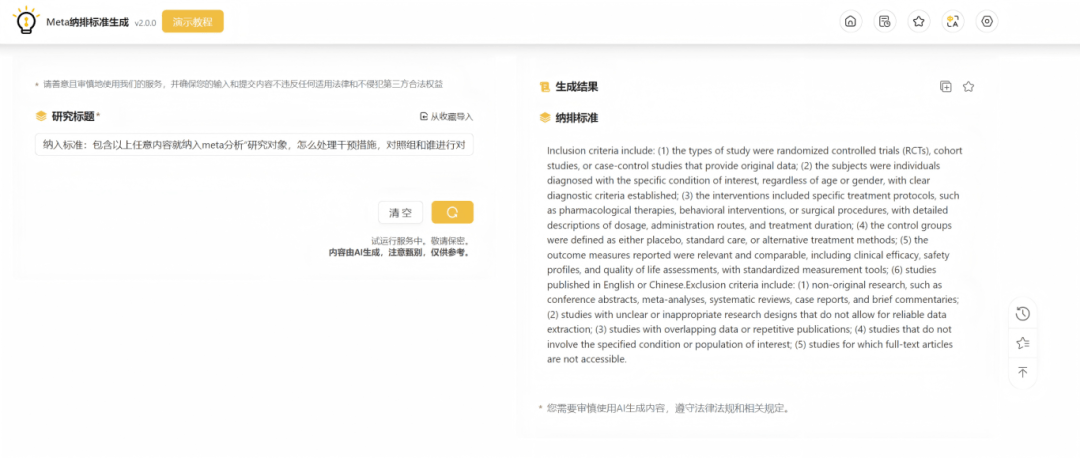Click the Meta纳排标准生成 app title
This screenshot has height=458, width=1080.
tap(87, 22)
